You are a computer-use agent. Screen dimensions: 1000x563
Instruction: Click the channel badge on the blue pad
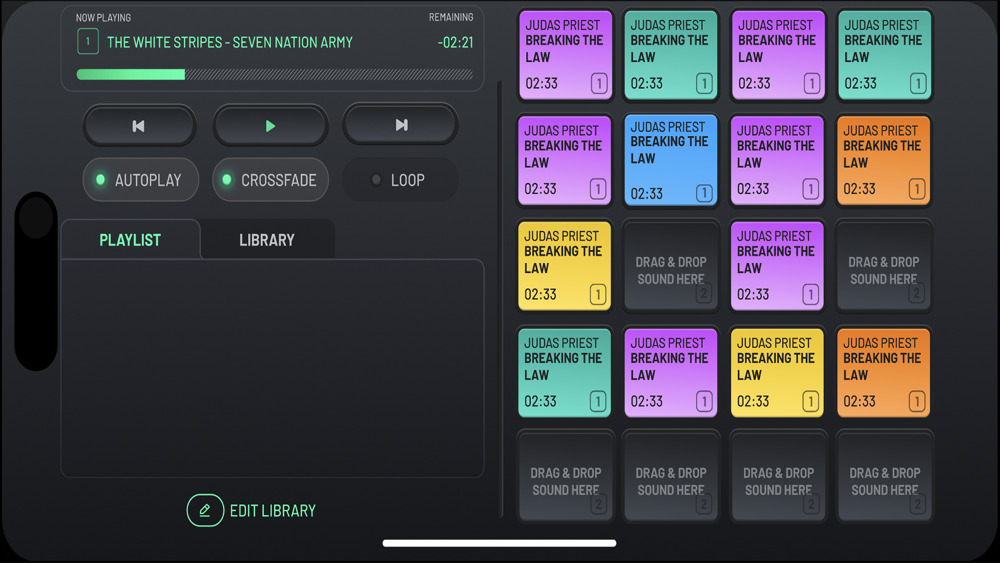pos(704,193)
